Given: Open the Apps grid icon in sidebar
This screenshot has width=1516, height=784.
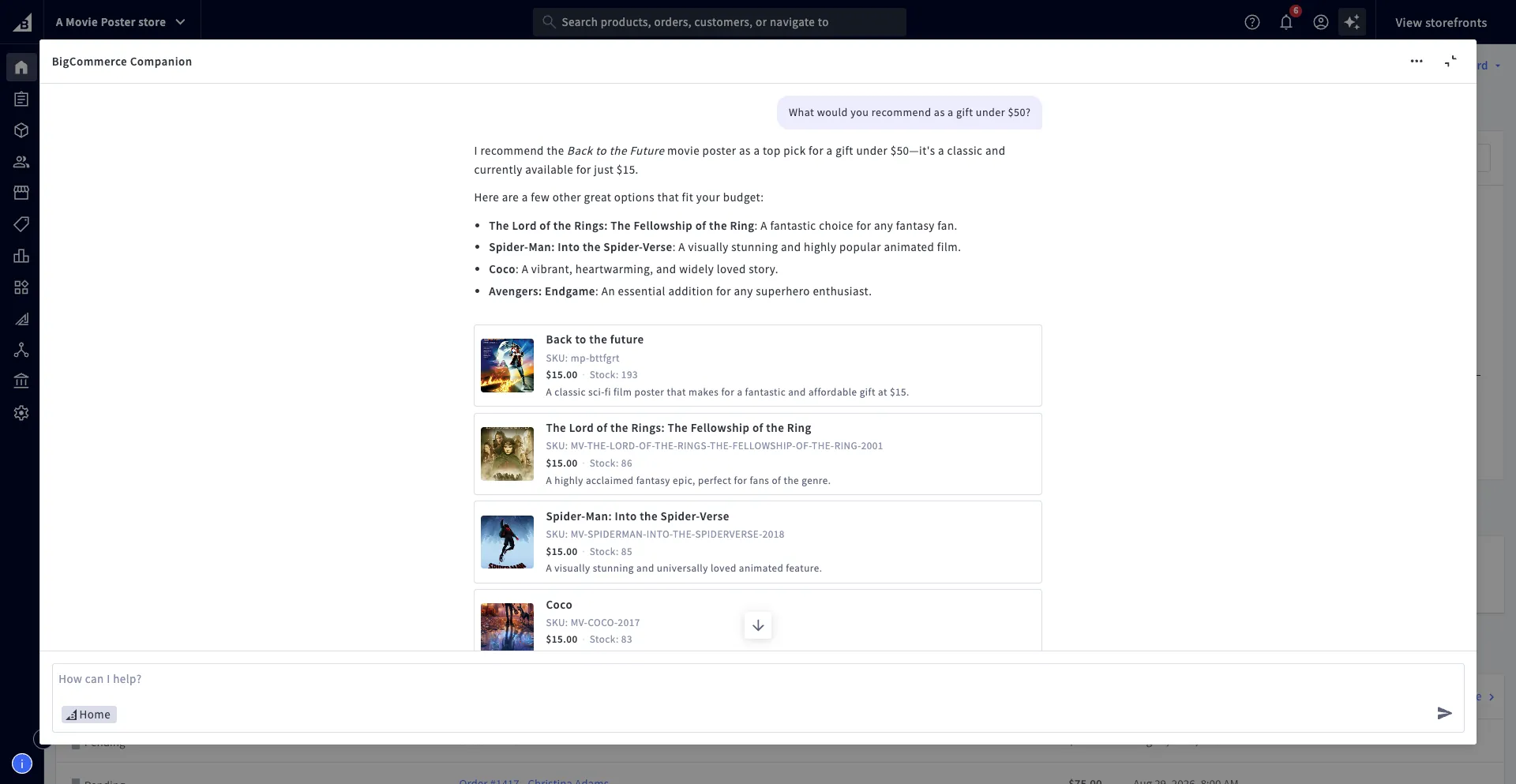Looking at the screenshot, I should tap(21, 287).
